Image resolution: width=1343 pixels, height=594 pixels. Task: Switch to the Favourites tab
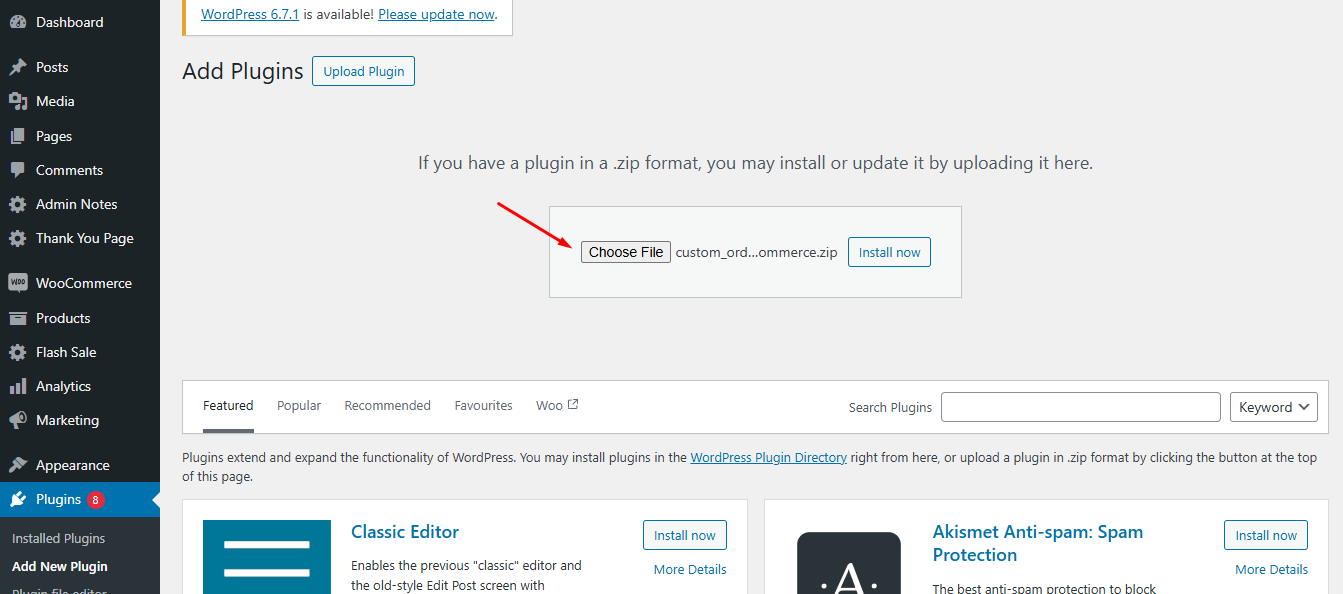click(x=483, y=405)
